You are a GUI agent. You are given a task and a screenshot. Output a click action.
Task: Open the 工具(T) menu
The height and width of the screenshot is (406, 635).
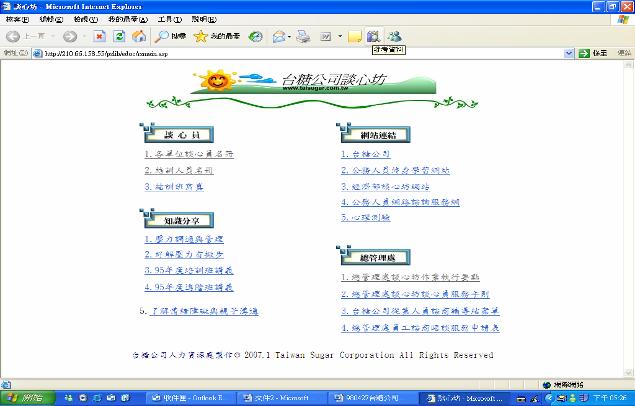170,19
